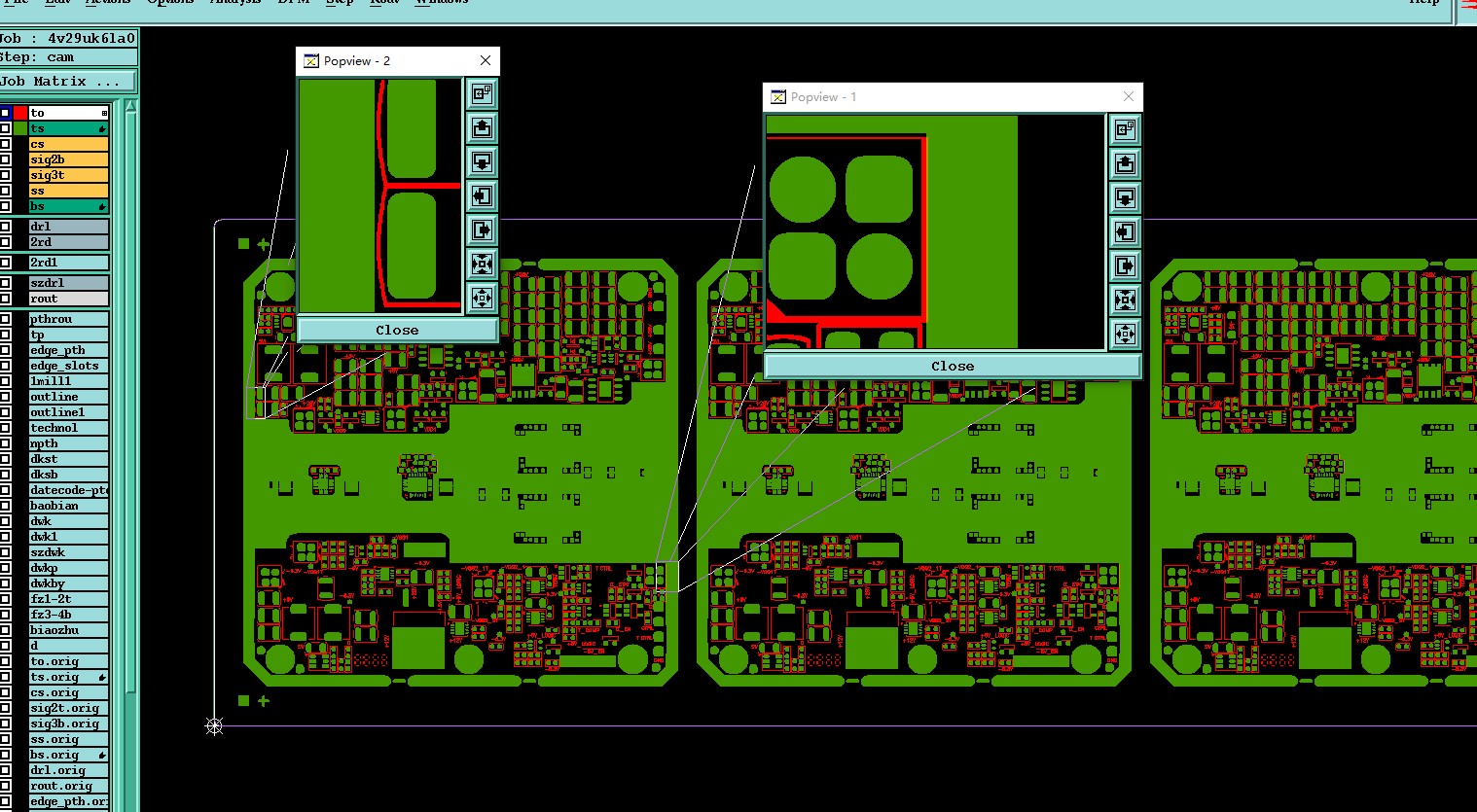Select the edge_slots layer name
The image size is (1477, 812).
pos(68,366)
